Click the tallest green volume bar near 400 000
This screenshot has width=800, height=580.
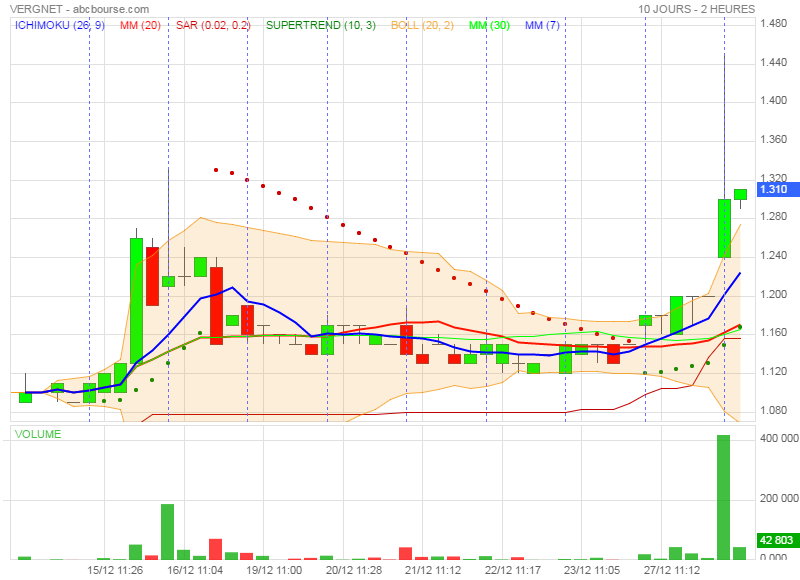coord(723,497)
